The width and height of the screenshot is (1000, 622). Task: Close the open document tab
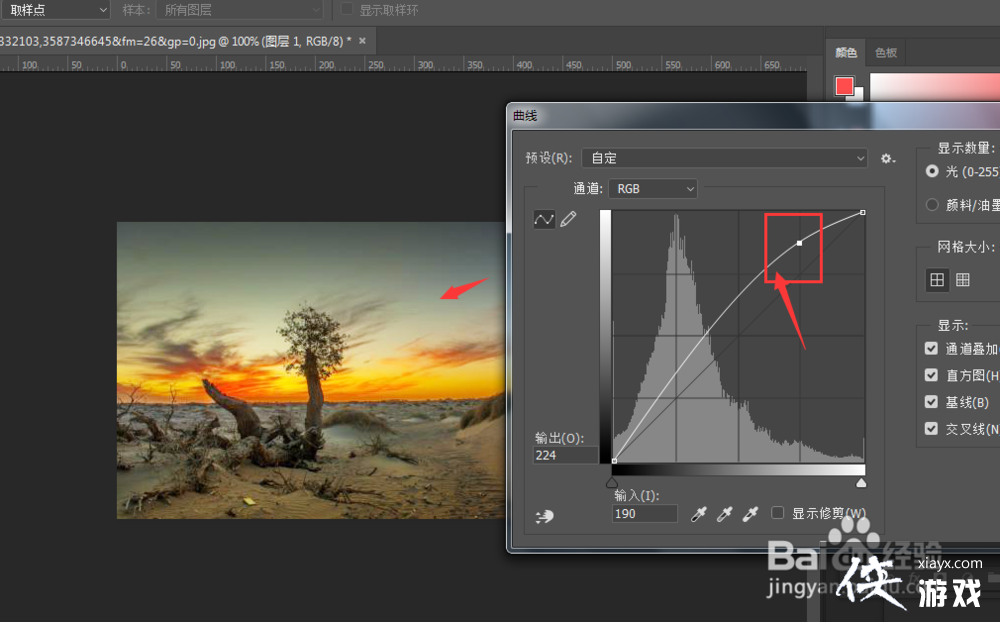pos(362,41)
